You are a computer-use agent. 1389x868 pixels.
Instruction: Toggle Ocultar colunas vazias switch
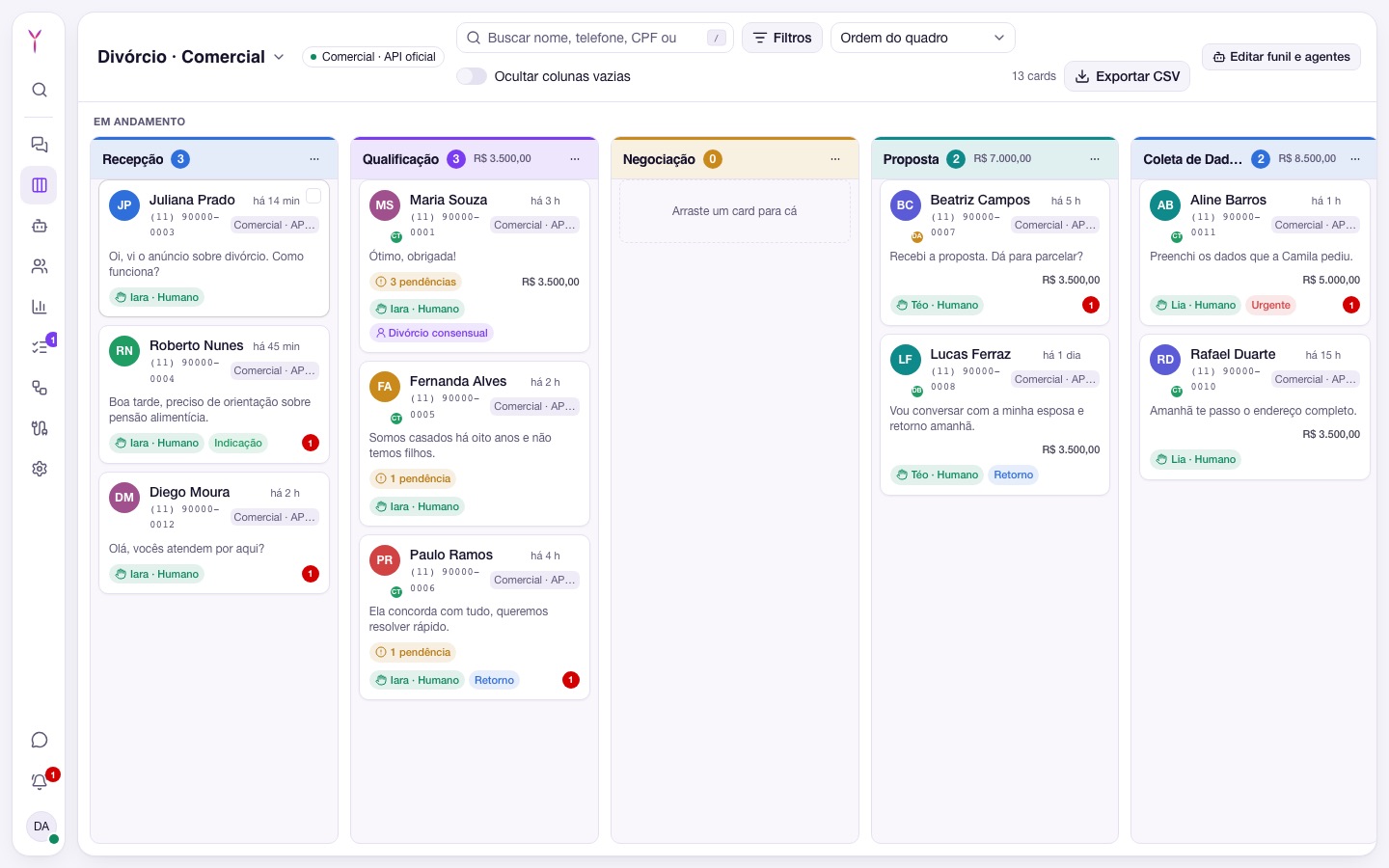[472, 76]
